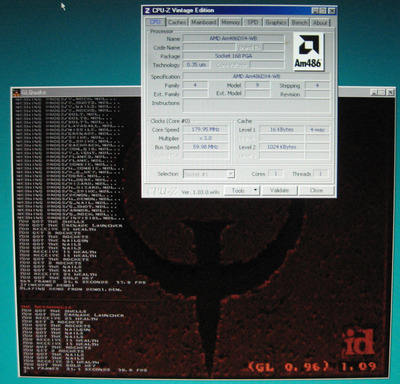Open the Mainboard tab
400x384 pixels.
204,22
